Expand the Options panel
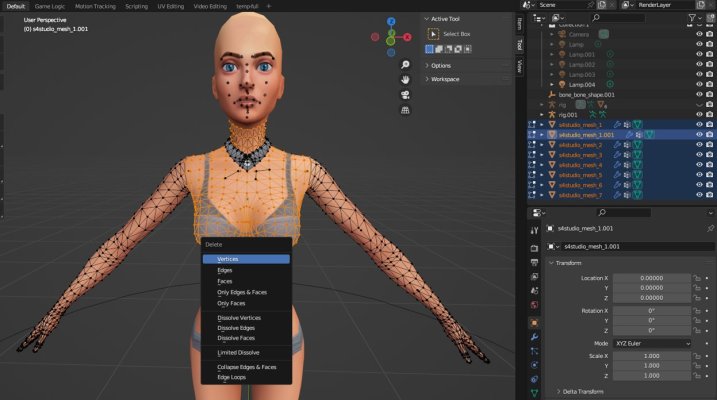Viewport: 717px width, 400px height. [x=427, y=65]
